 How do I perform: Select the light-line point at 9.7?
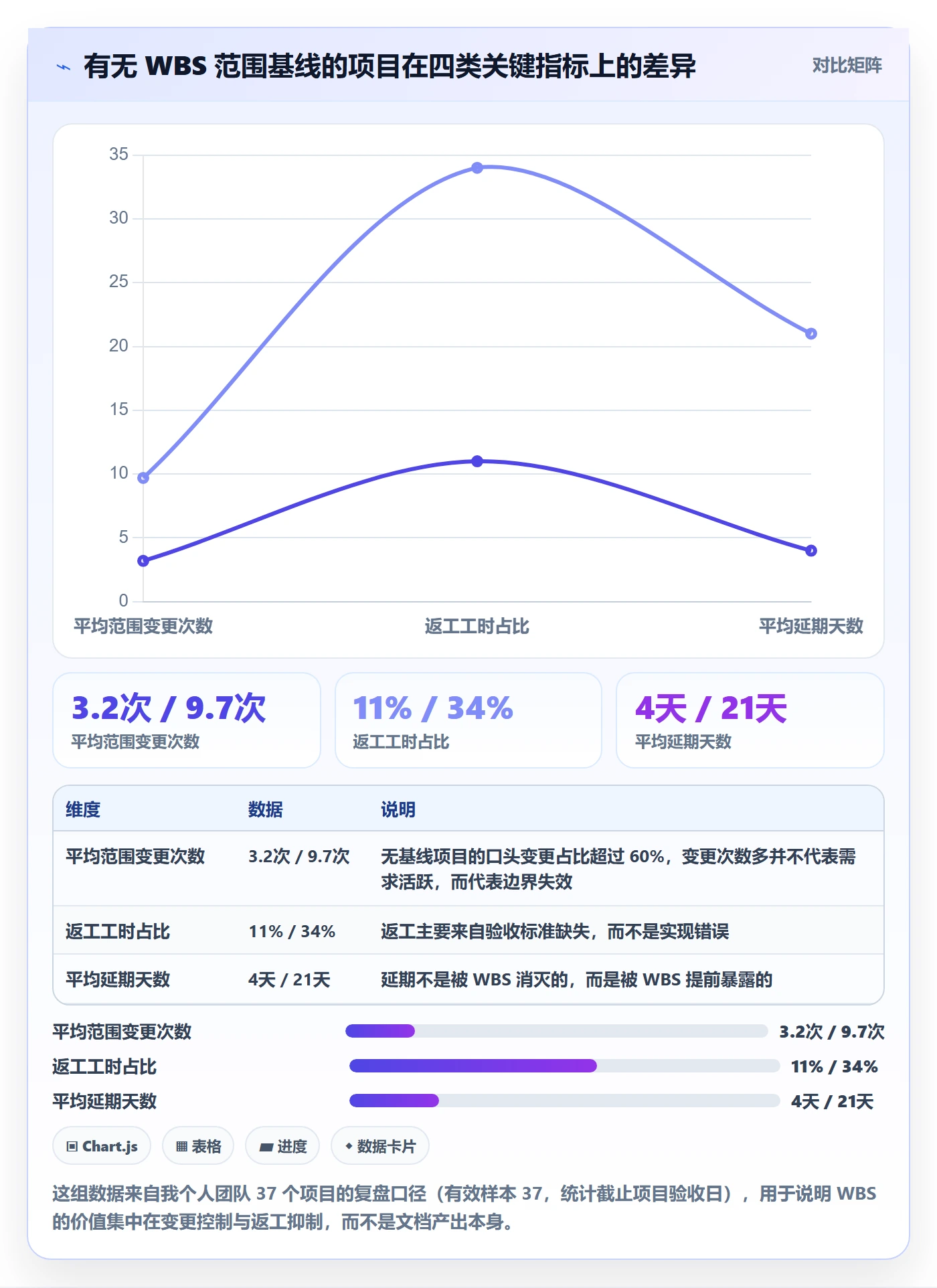143,478
